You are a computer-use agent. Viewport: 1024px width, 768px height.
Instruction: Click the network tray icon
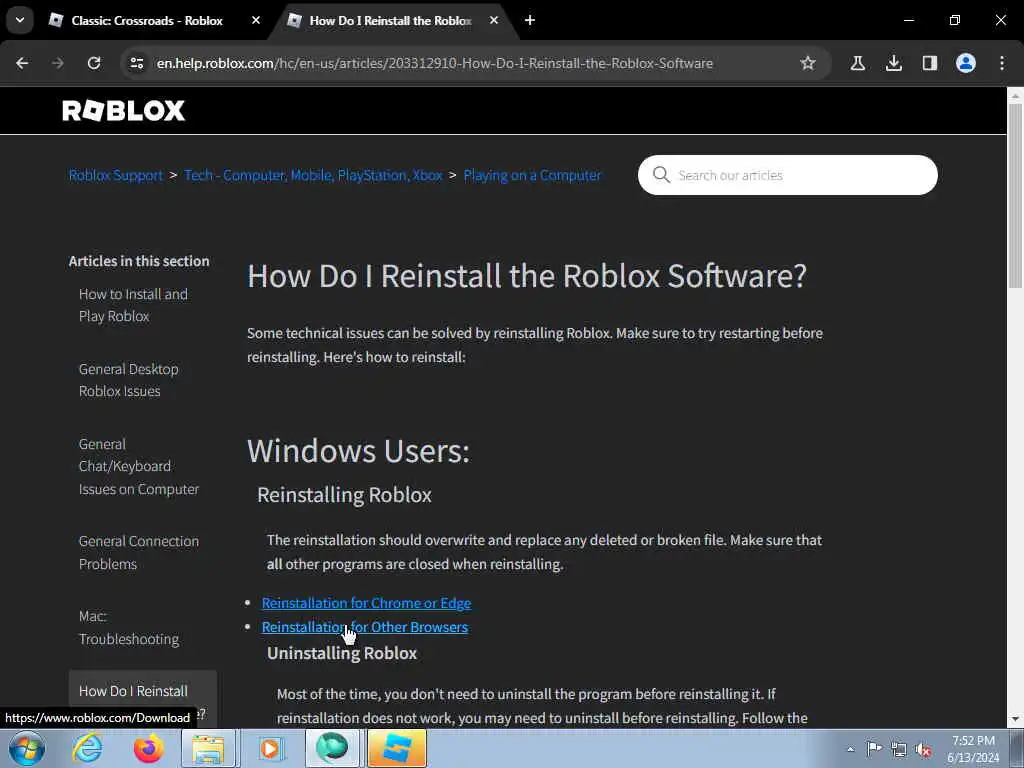899,749
